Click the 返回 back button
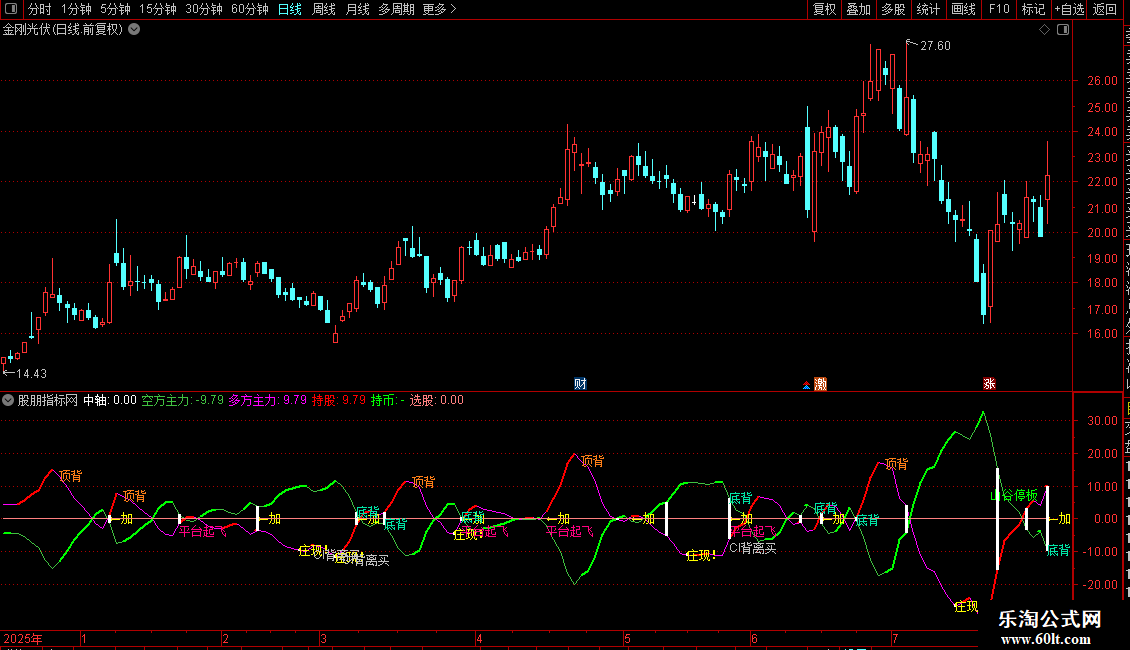The image size is (1130, 650). coord(1104,9)
